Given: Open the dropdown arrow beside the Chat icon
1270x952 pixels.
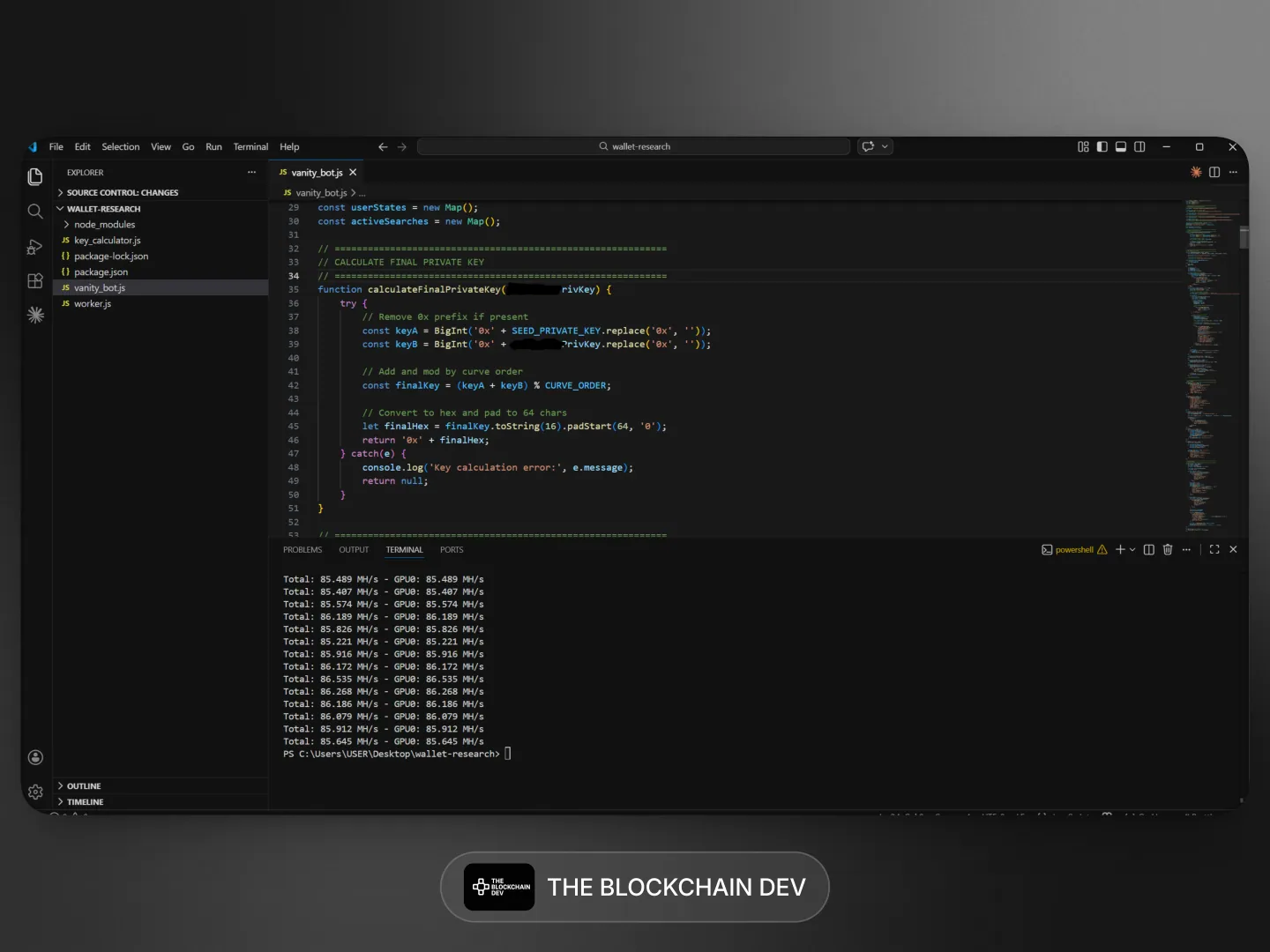Looking at the screenshot, I should click(x=885, y=147).
